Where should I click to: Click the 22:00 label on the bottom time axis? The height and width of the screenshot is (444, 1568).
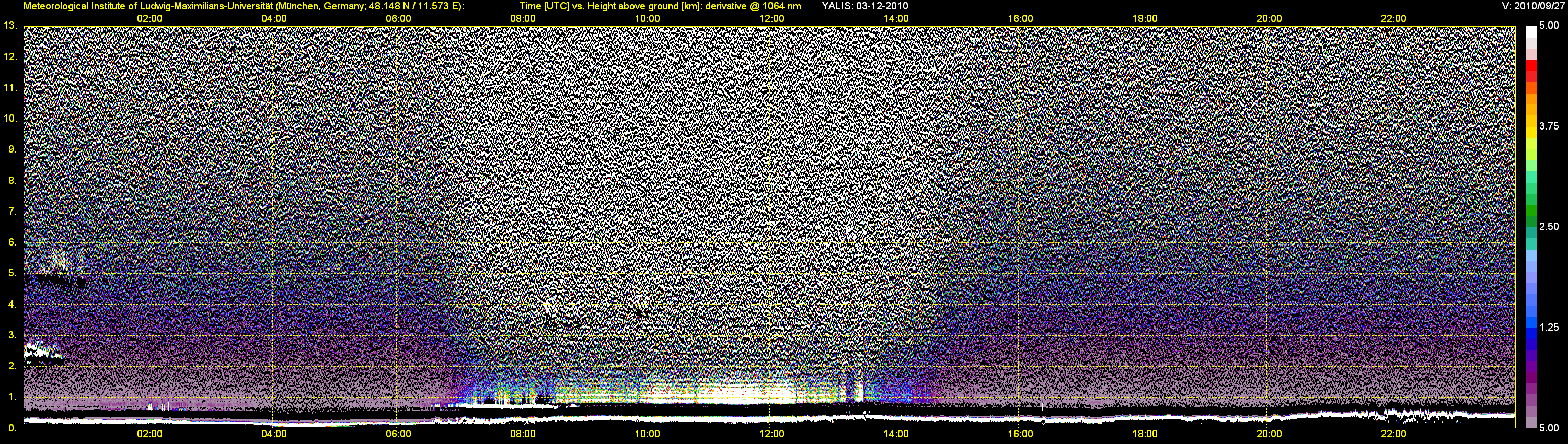[x=1393, y=434]
